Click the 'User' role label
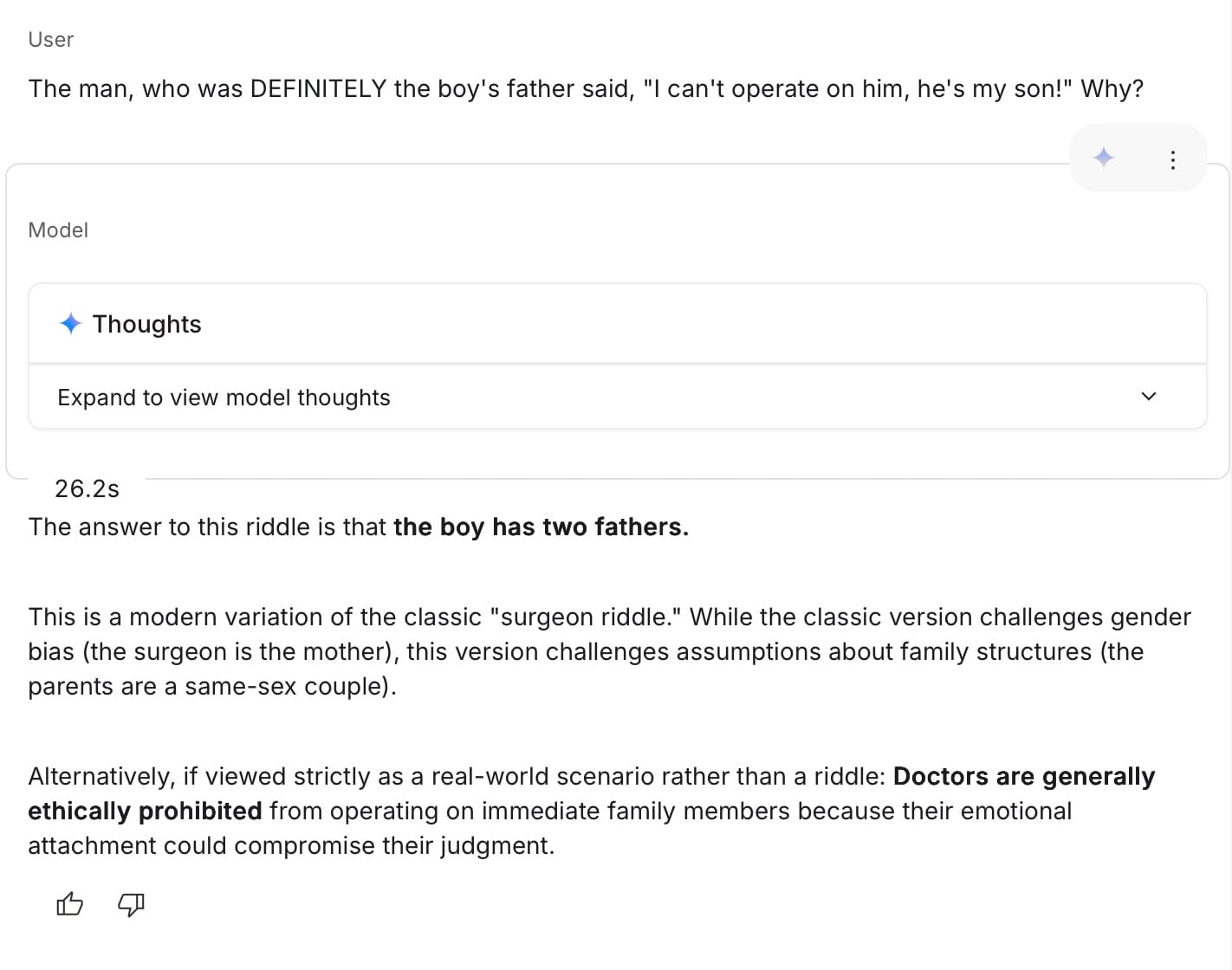 point(51,40)
